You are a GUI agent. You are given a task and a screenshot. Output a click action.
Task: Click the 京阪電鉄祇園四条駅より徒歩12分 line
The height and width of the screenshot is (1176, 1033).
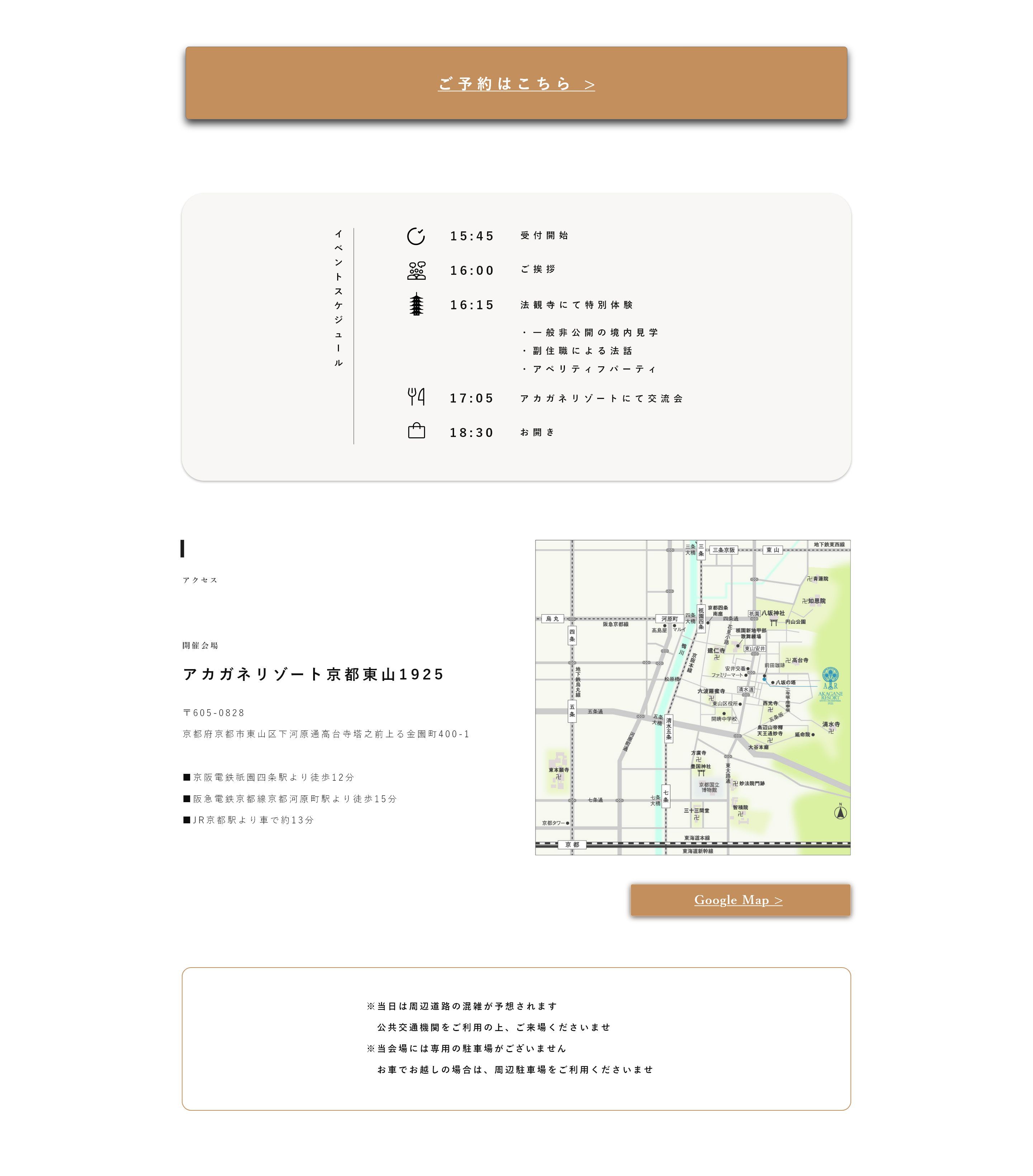pyautogui.click(x=269, y=777)
